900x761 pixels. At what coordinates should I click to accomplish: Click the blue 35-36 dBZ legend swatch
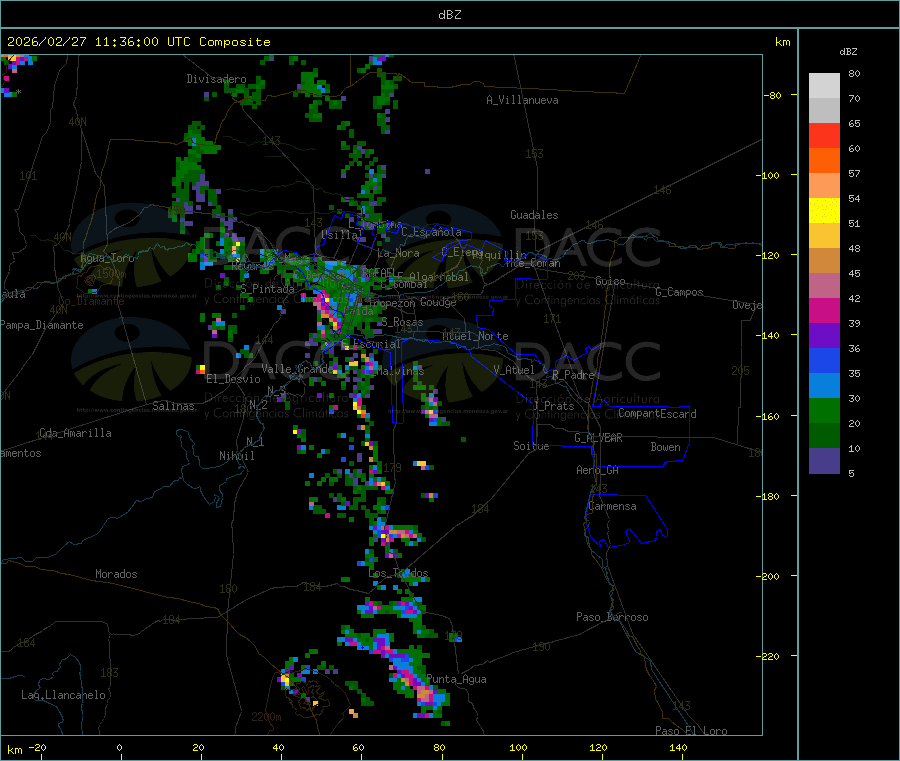click(x=824, y=360)
